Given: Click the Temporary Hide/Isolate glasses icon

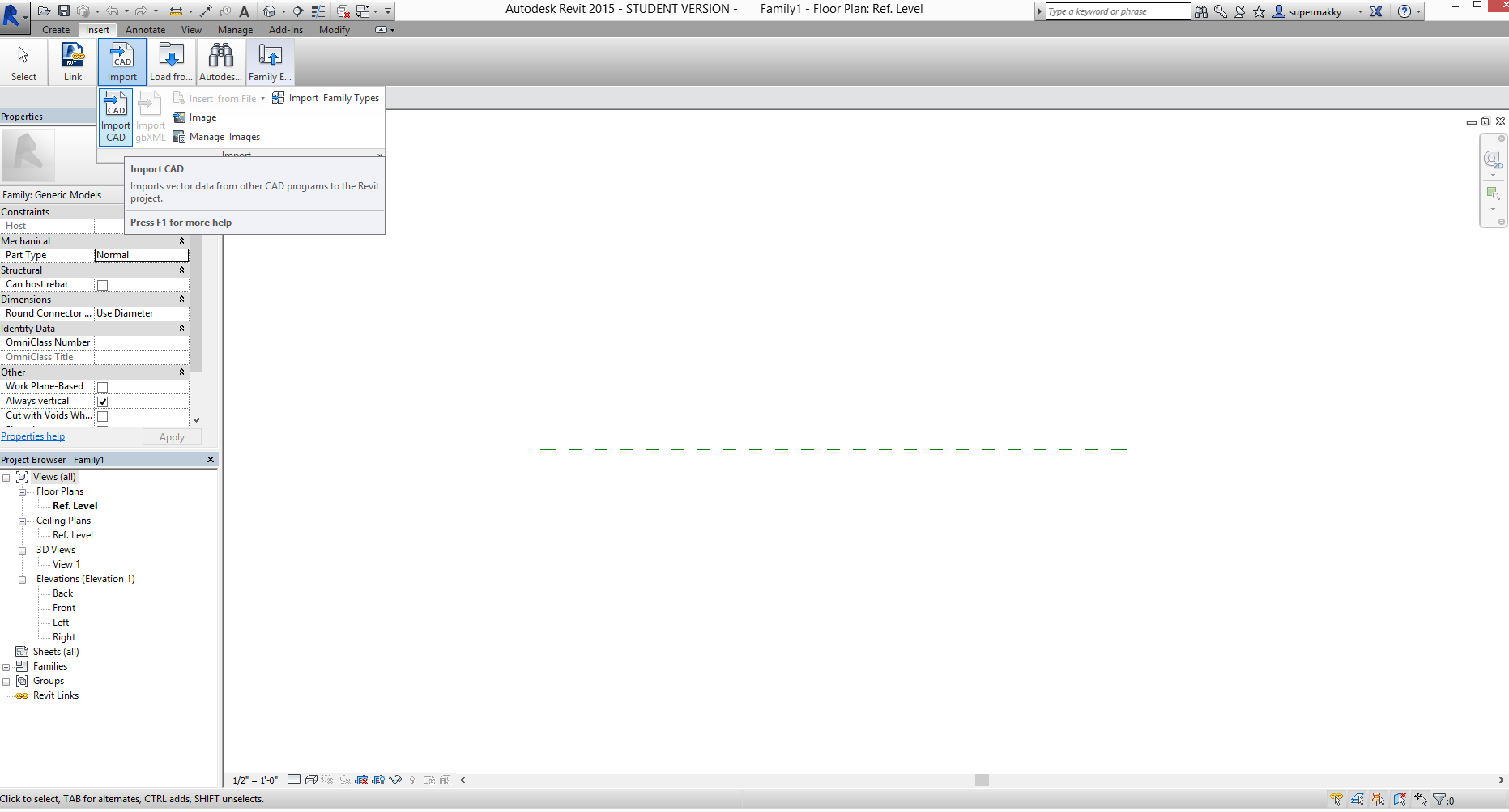Looking at the screenshot, I should coord(395,780).
